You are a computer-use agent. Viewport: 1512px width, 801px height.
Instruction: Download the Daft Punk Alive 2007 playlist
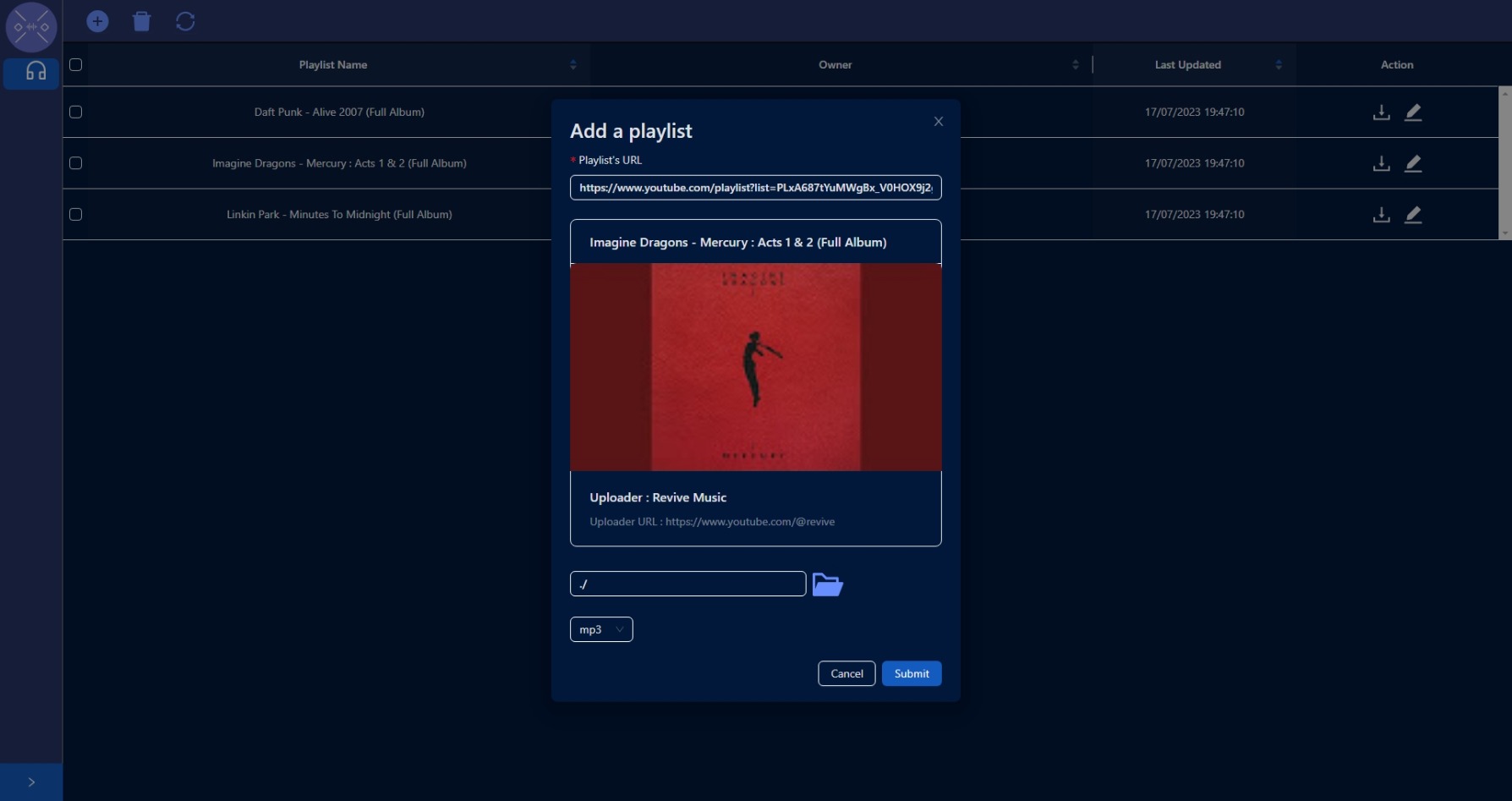(x=1381, y=112)
